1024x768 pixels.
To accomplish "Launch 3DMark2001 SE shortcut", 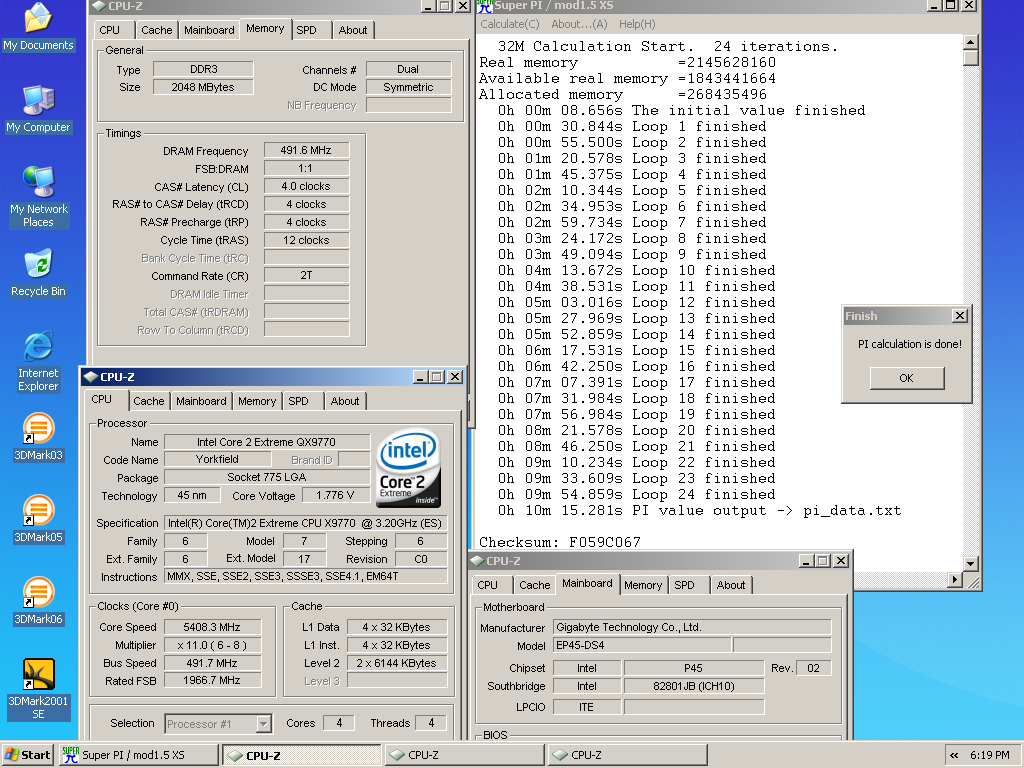I will tap(38, 688).
